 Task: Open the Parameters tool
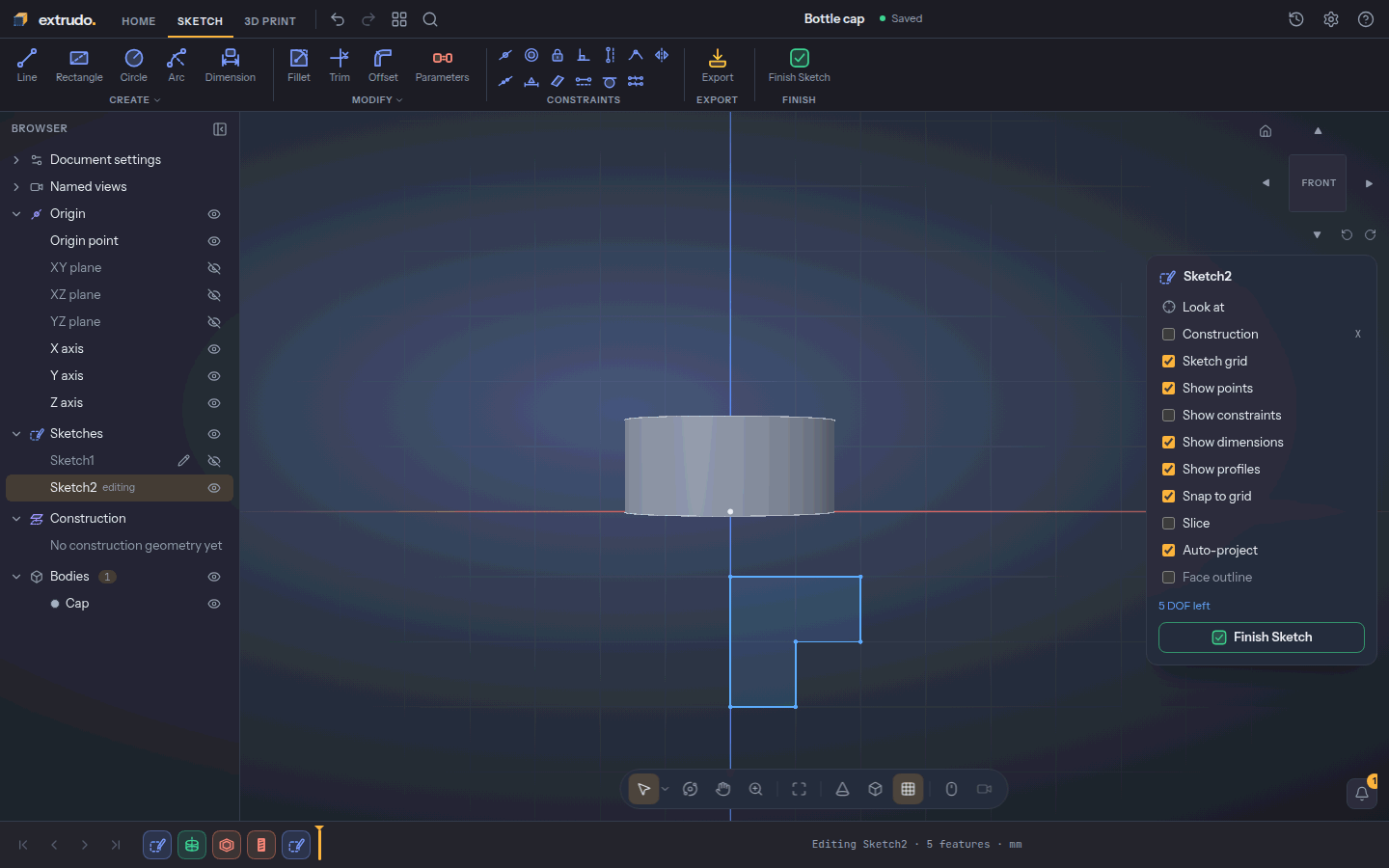click(443, 66)
